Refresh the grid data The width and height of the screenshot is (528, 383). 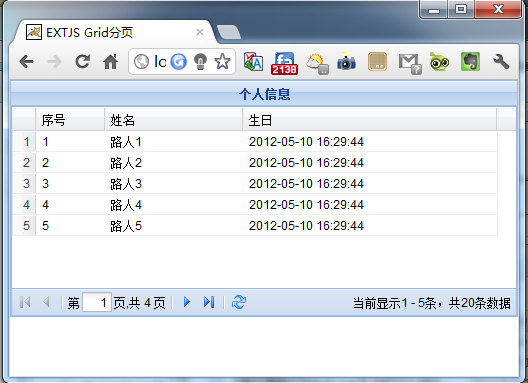coord(239,302)
